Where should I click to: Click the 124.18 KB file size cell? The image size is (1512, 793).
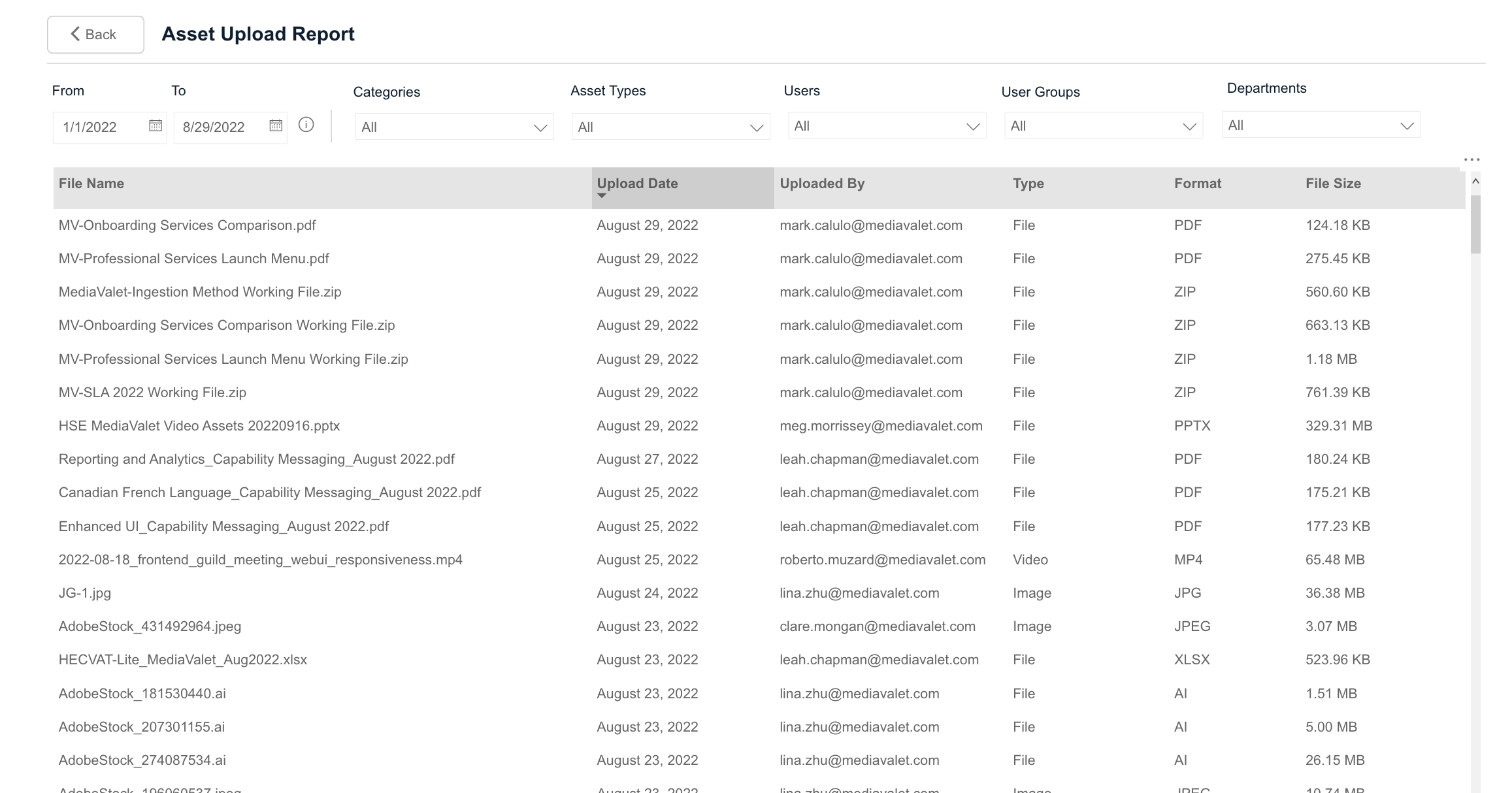pos(1338,225)
